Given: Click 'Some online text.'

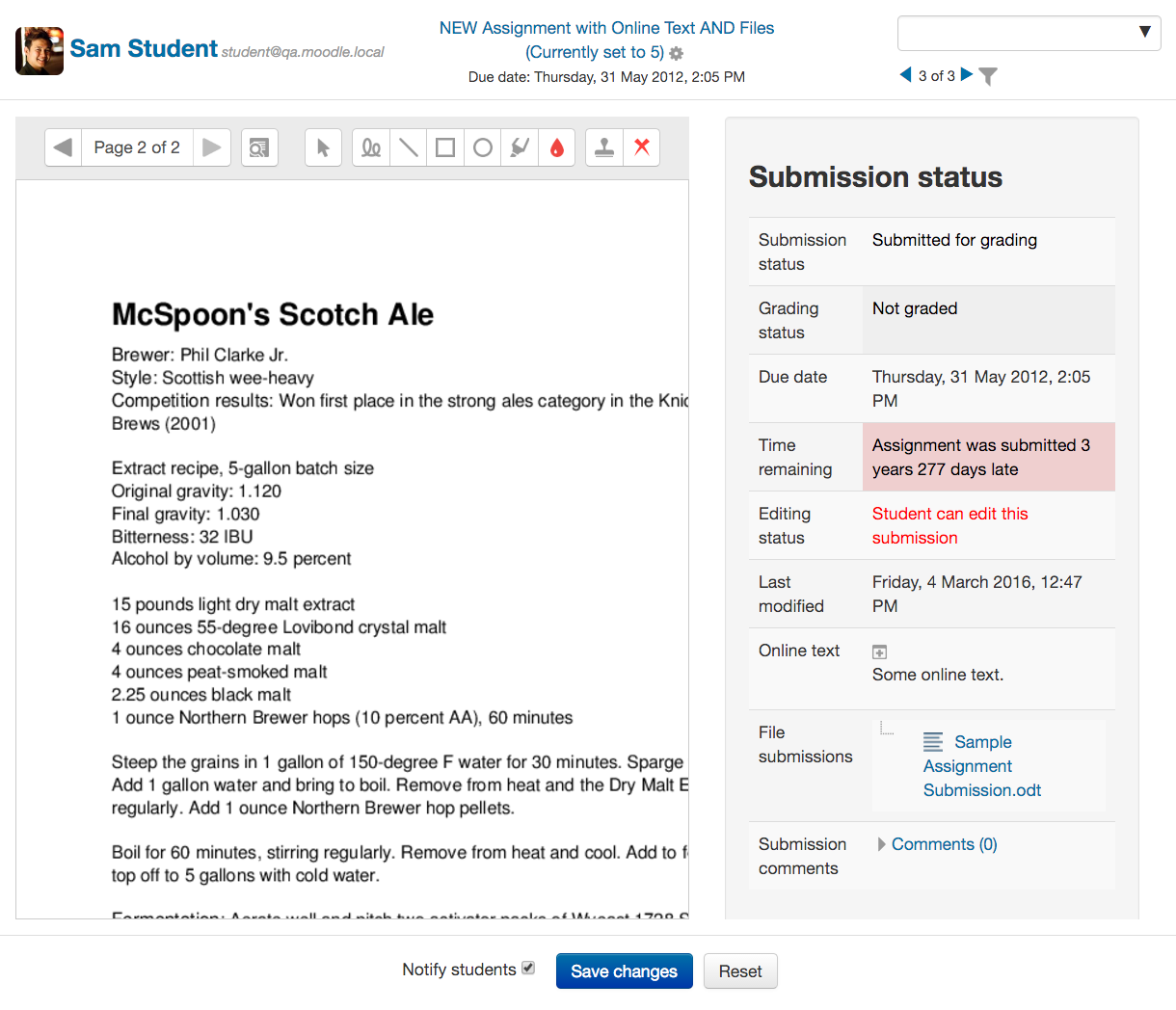Looking at the screenshot, I should point(938,675).
